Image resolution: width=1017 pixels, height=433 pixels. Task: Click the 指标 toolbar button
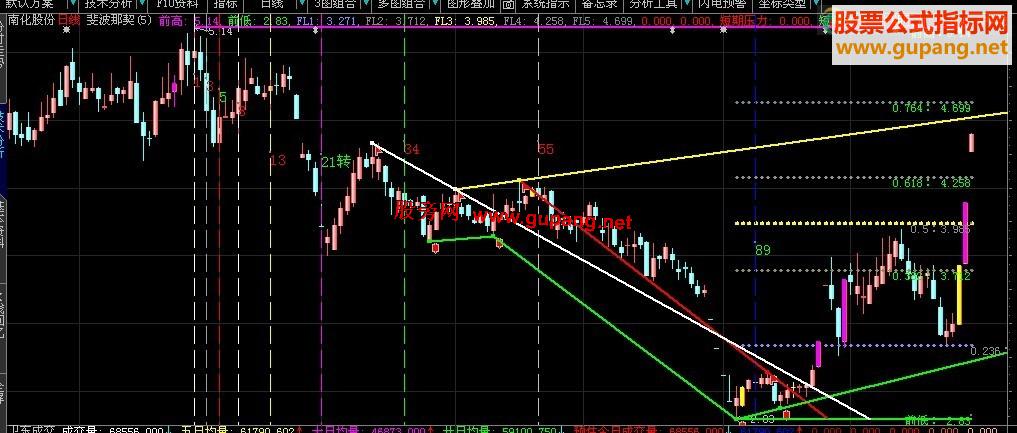point(225,4)
